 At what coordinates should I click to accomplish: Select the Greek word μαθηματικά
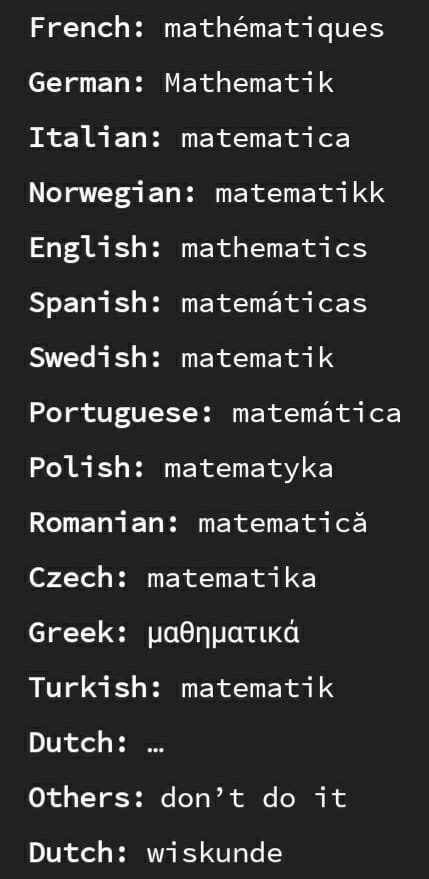point(223,633)
